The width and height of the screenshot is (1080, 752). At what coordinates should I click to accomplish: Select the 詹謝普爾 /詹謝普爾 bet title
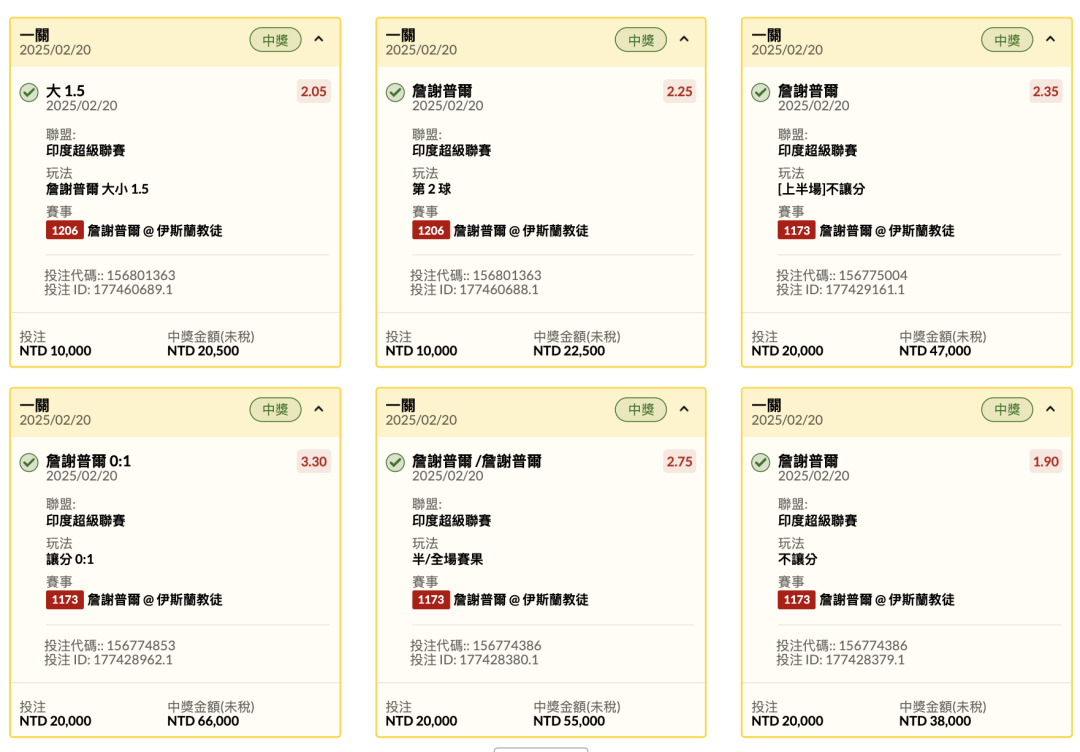click(477, 461)
